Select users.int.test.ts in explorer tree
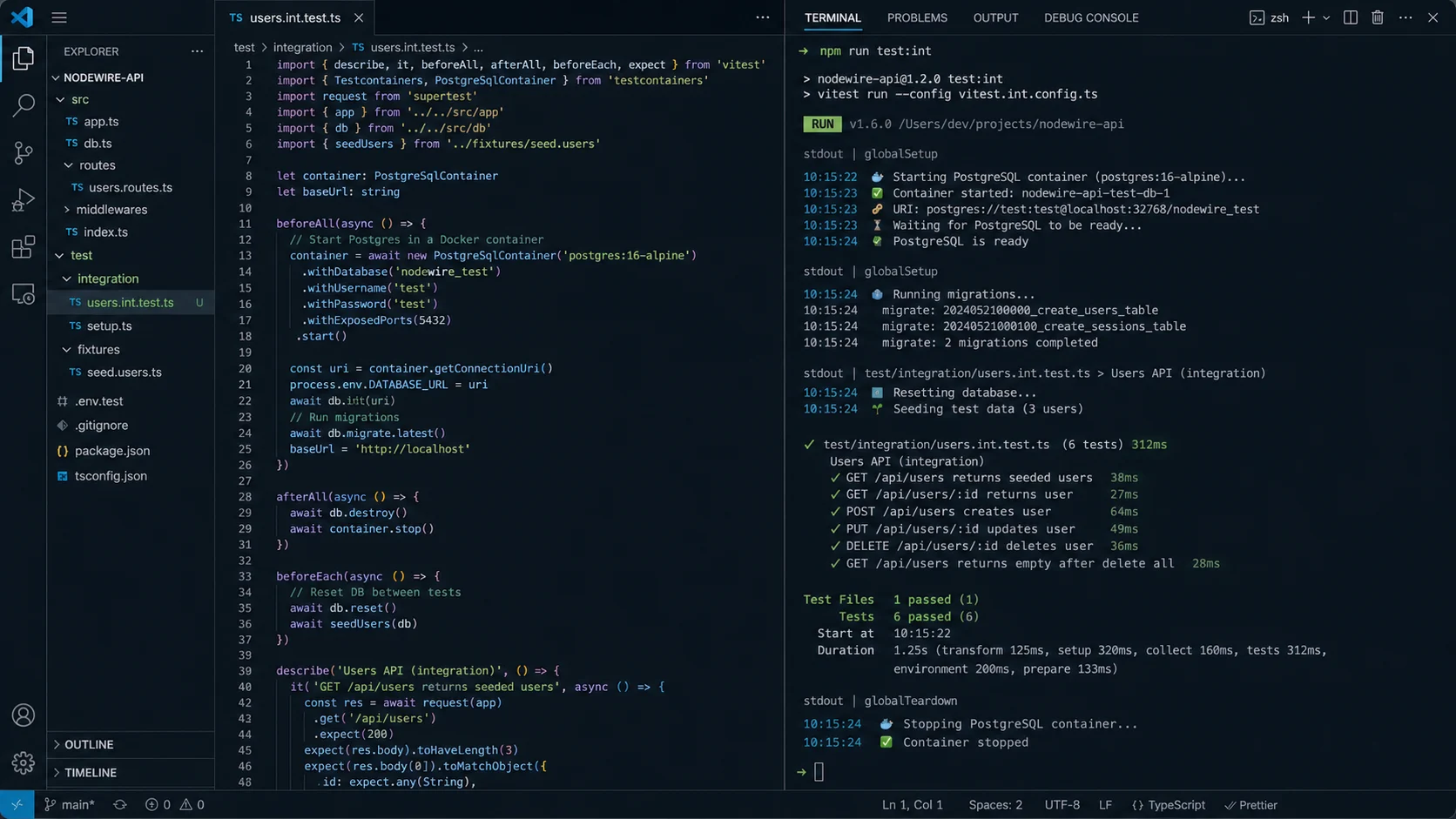This screenshot has height=819, width=1456. (x=131, y=302)
